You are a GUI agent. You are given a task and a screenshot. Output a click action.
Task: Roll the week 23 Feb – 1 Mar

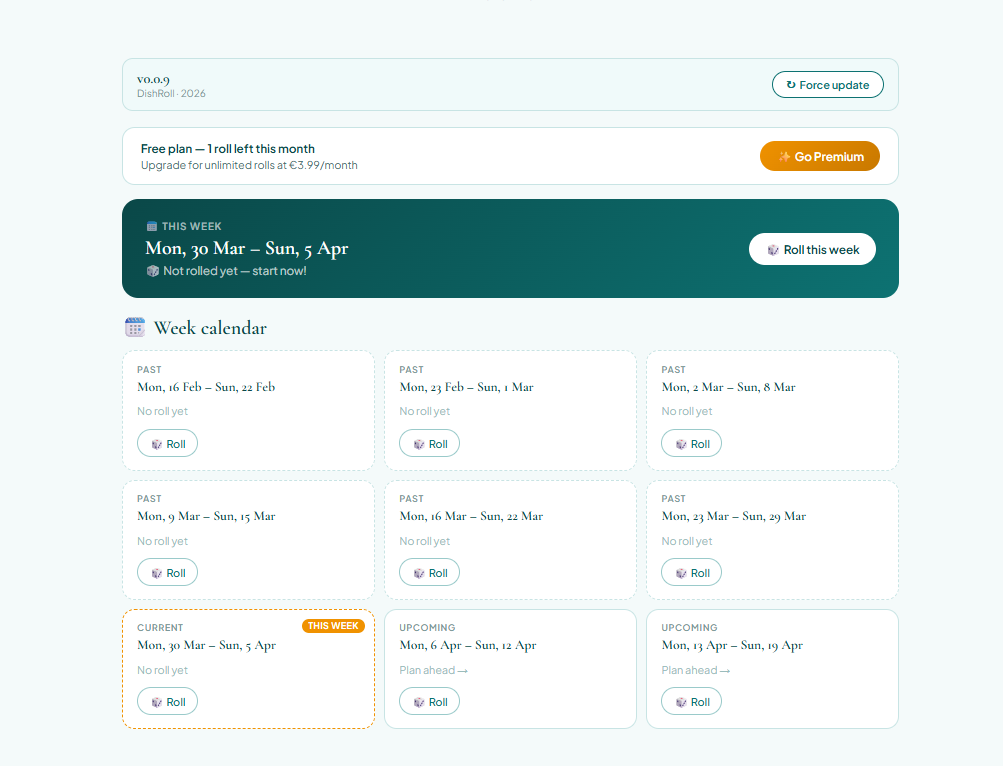(x=429, y=443)
